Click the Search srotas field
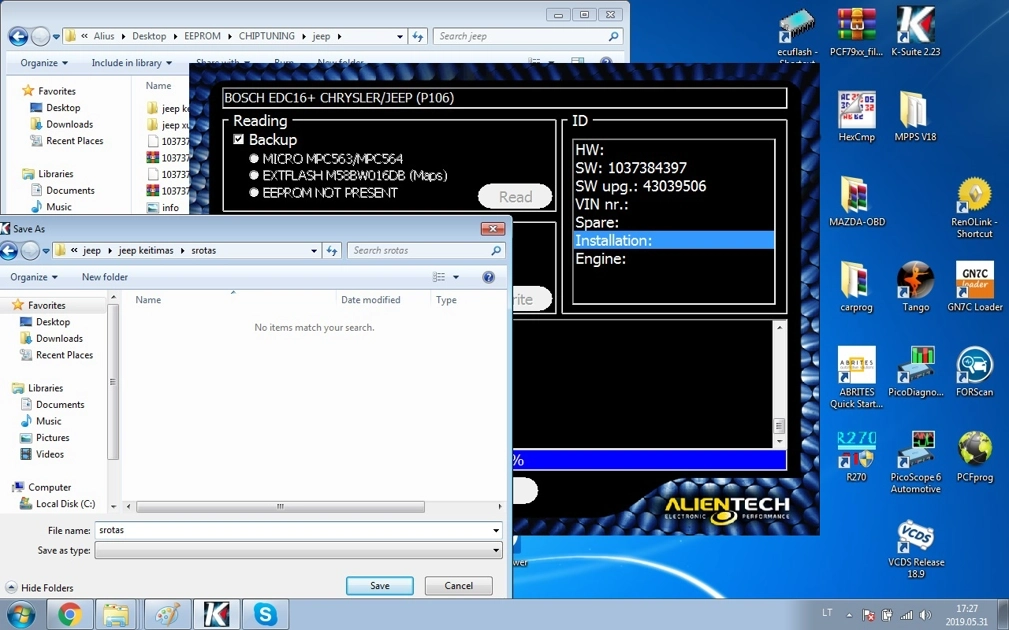This screenshot has height=630, width=1009. point(425,250)
